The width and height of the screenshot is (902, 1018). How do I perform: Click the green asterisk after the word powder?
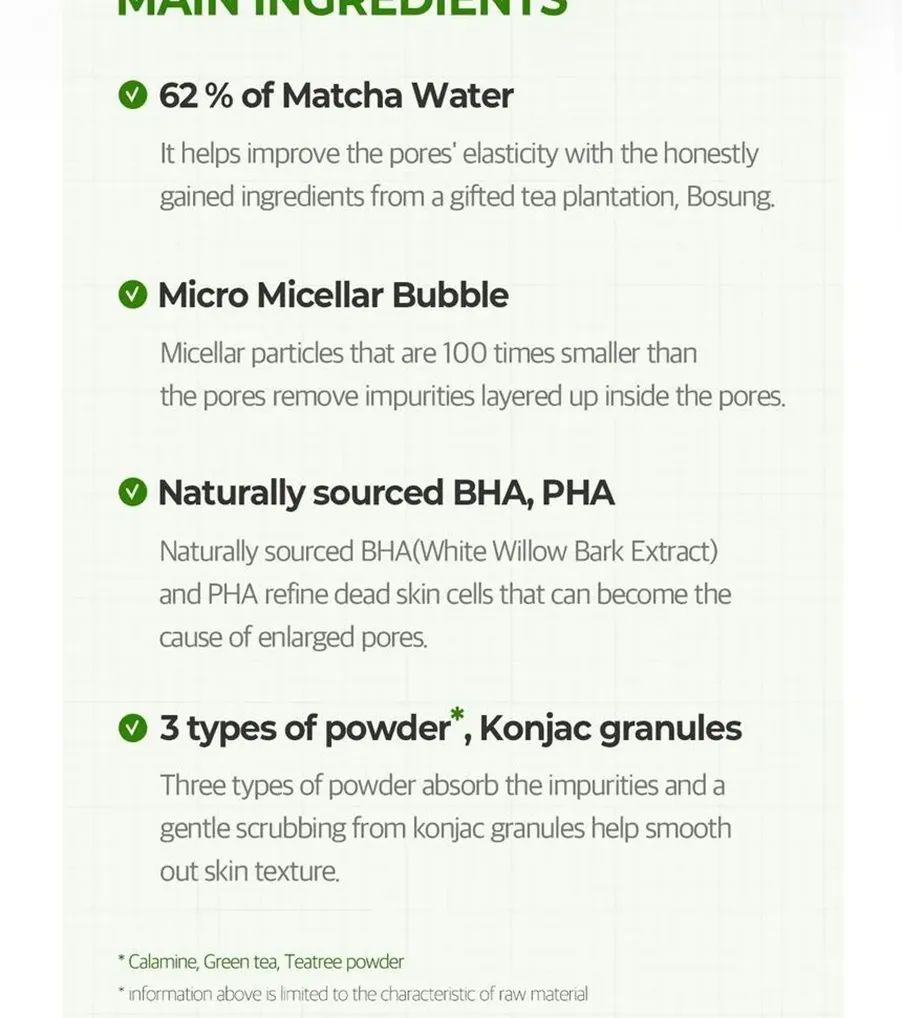457,716
